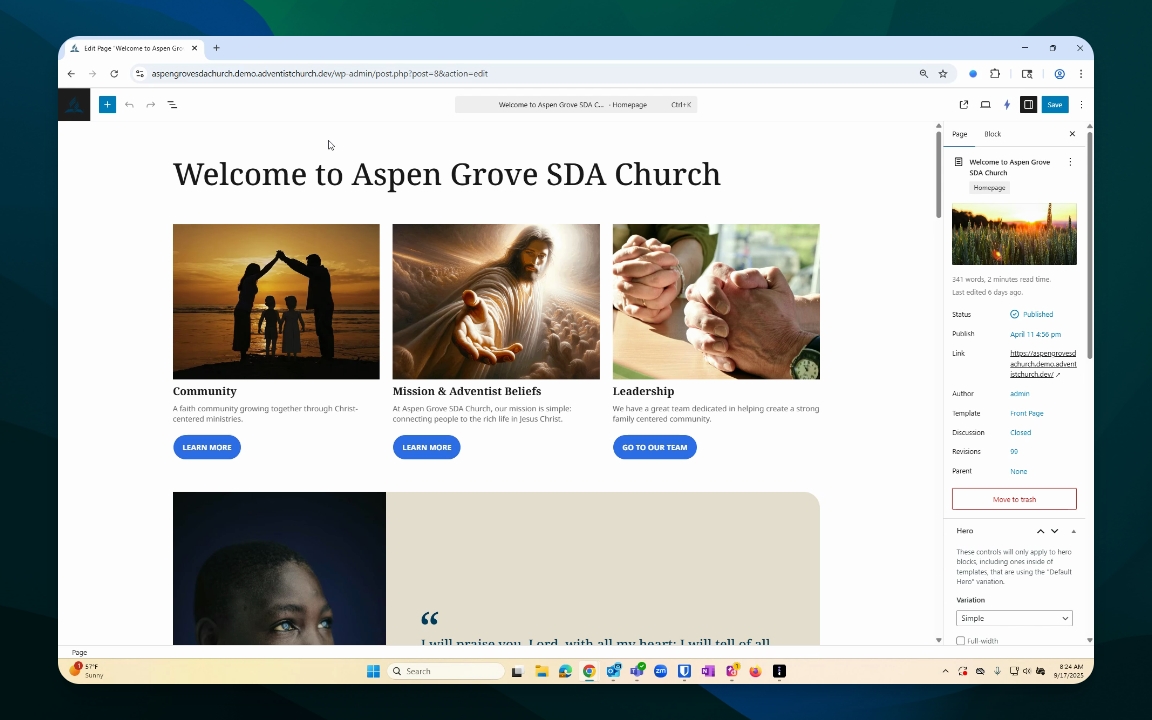The height and width of the screenshot is (720, 1152).
Task: View page in new tab icon
Action: pos(964,104)
